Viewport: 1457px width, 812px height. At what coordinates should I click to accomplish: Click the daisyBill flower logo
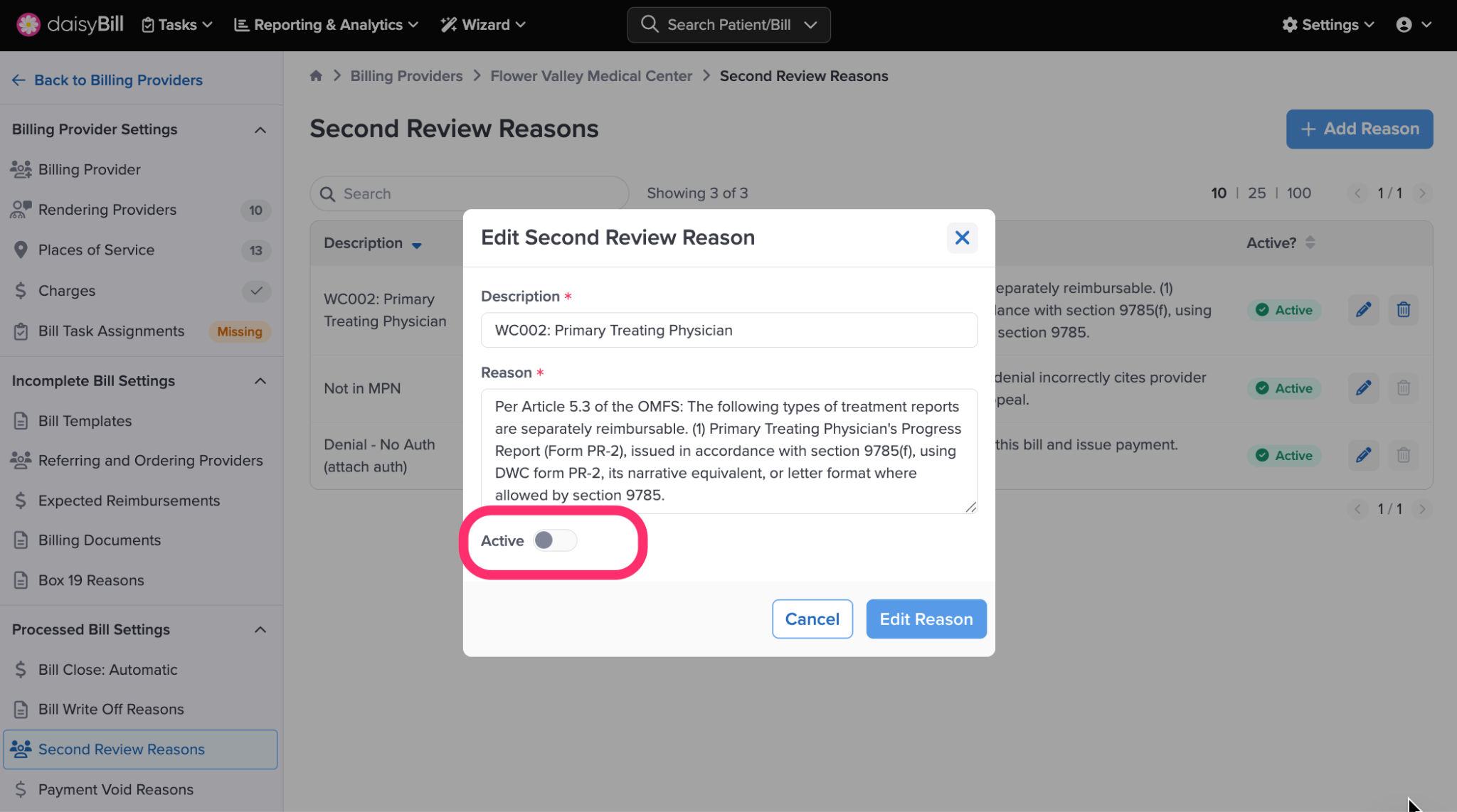tap(28, 25)
